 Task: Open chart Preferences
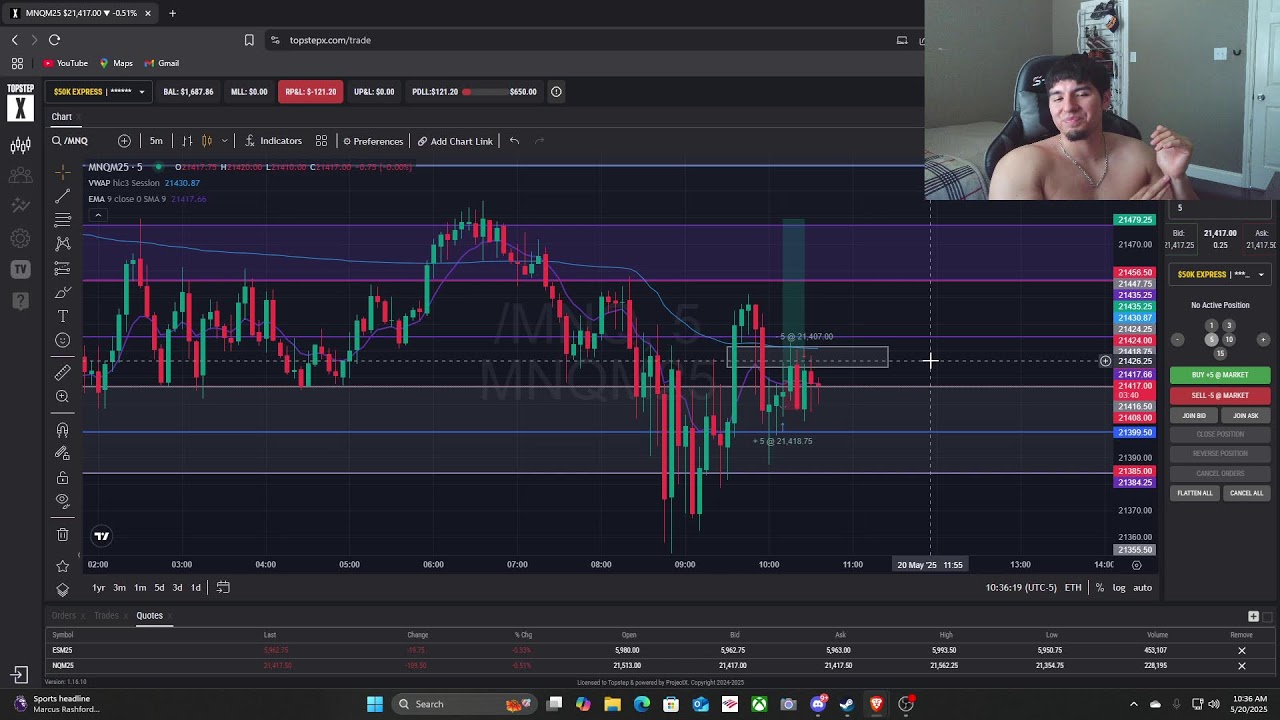click(x=372, y=141)
